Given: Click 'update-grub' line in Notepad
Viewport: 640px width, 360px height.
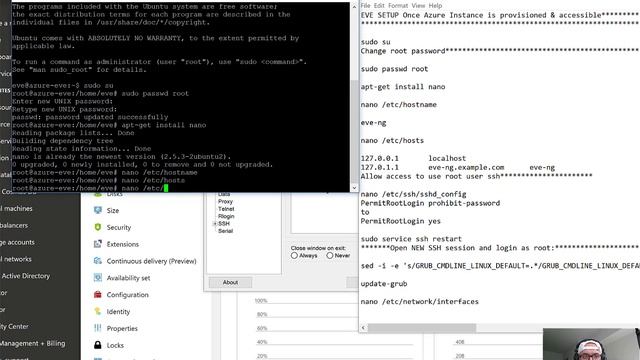Looking at the screenshot, I should (384, 284).
